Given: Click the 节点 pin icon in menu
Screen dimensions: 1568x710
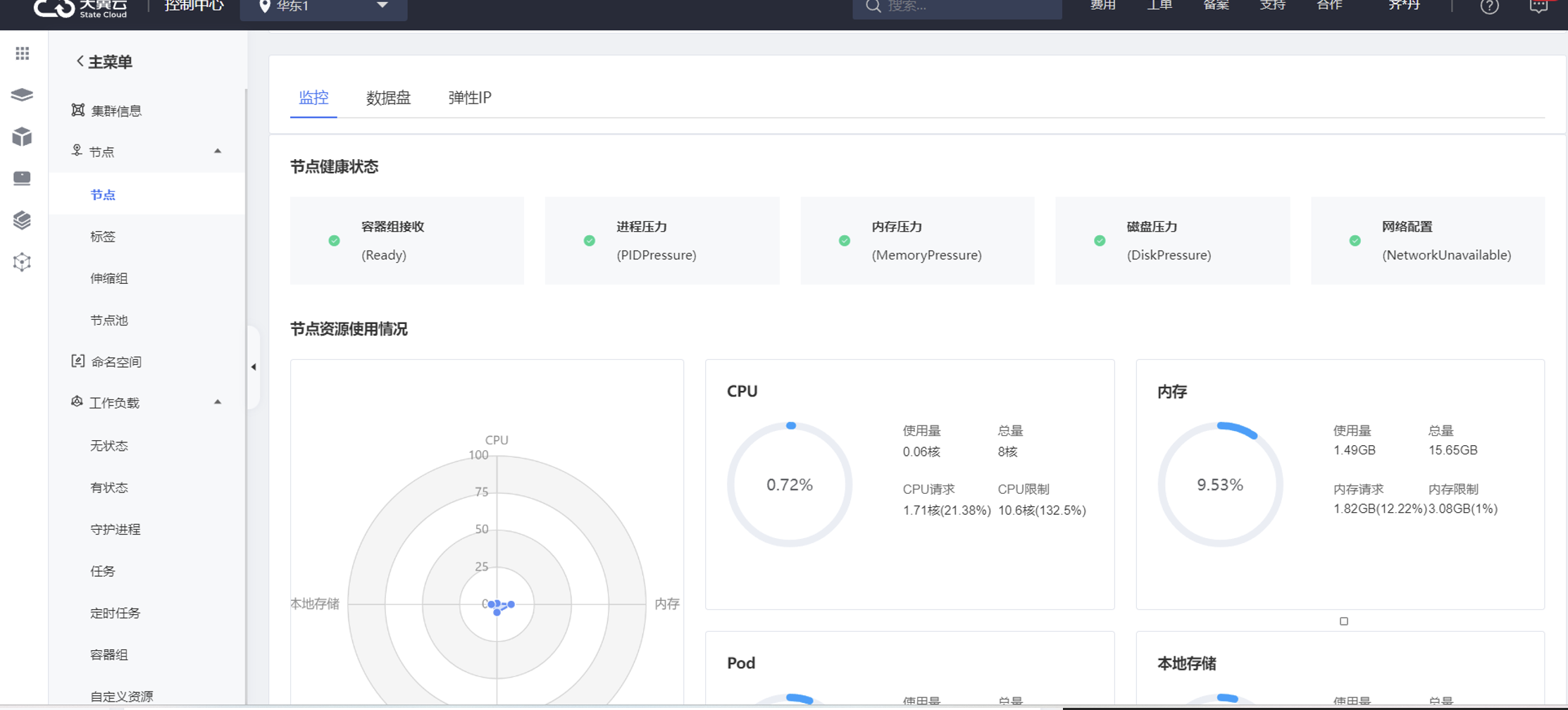Looking at the screenshot, I should click(x=77, y=150).
